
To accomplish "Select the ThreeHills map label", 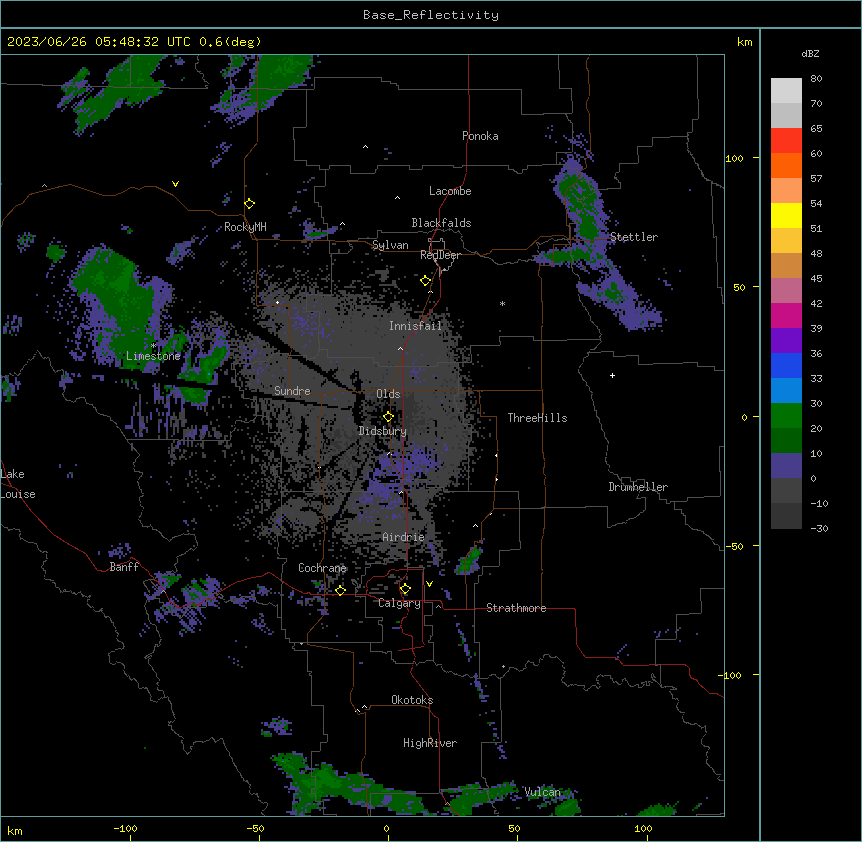I will coord(538,418).
